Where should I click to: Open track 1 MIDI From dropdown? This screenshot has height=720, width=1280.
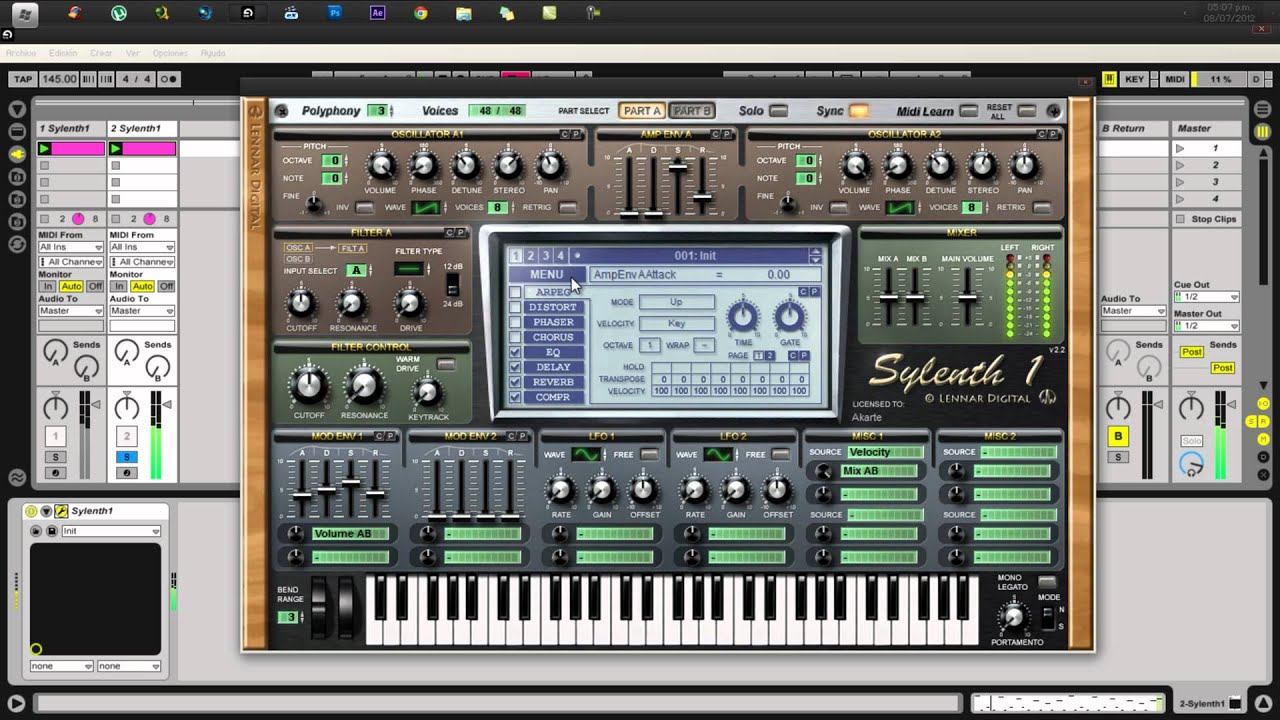coord(71,247)
